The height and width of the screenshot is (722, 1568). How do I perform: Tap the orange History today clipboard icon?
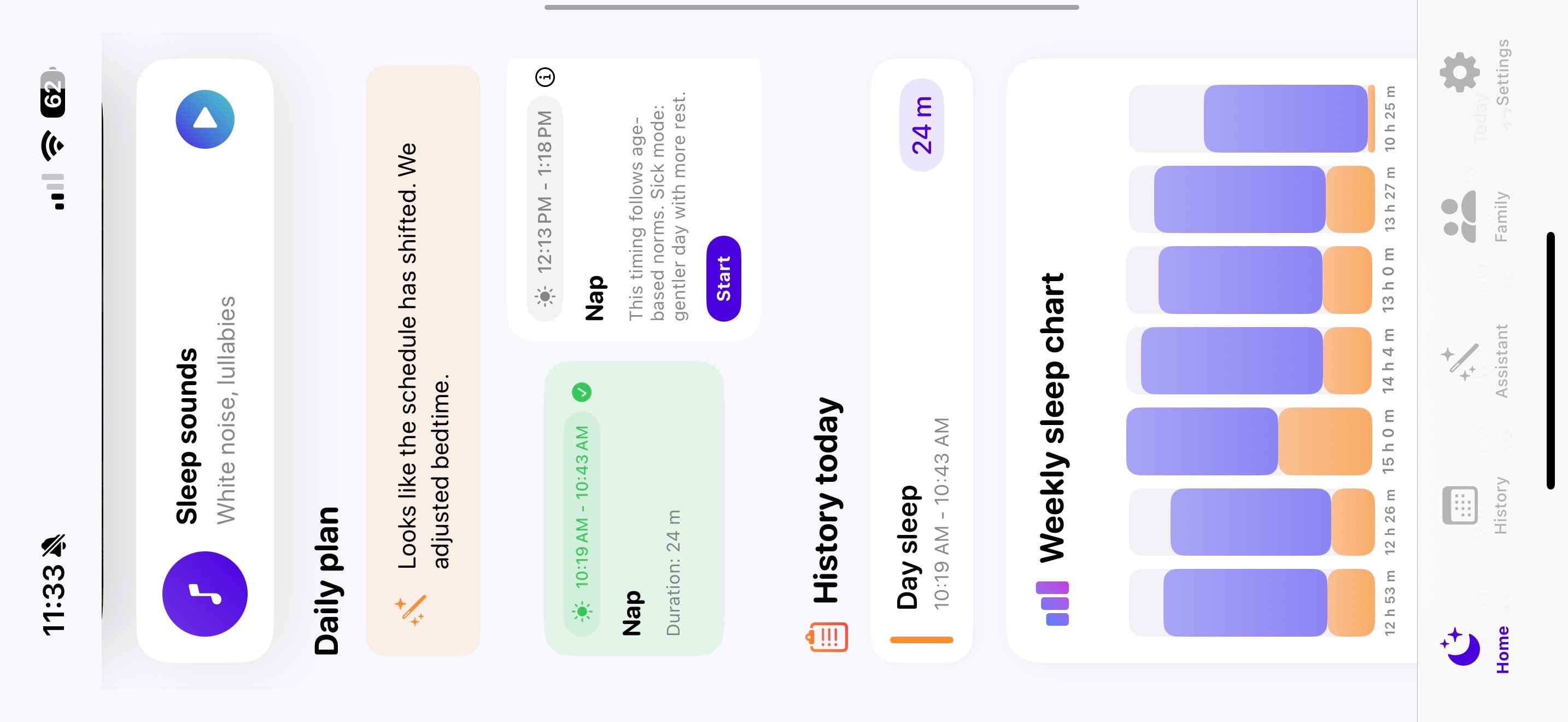[827, 637]
